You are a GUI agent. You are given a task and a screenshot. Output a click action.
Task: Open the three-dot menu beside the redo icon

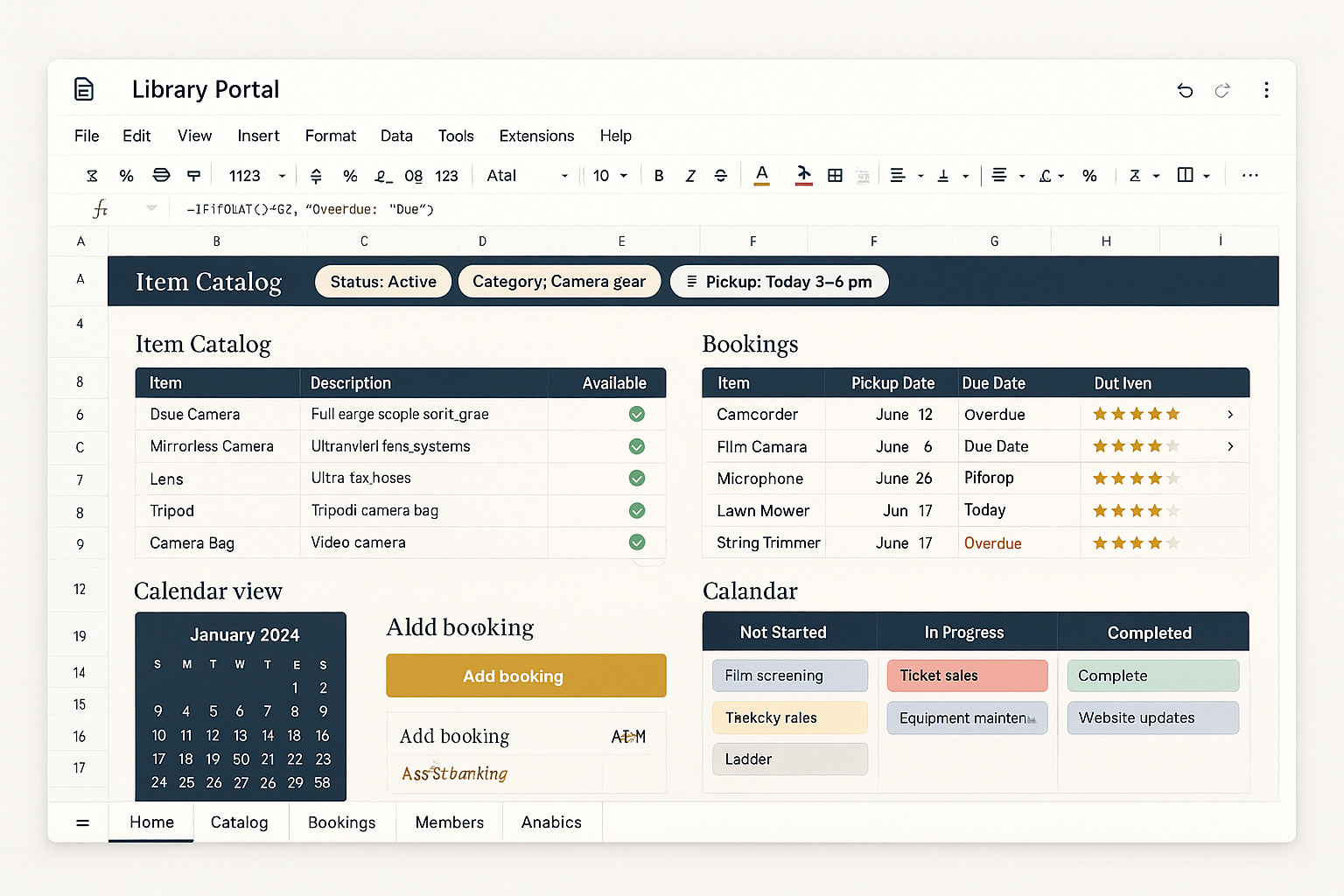tap(1266, 90)
